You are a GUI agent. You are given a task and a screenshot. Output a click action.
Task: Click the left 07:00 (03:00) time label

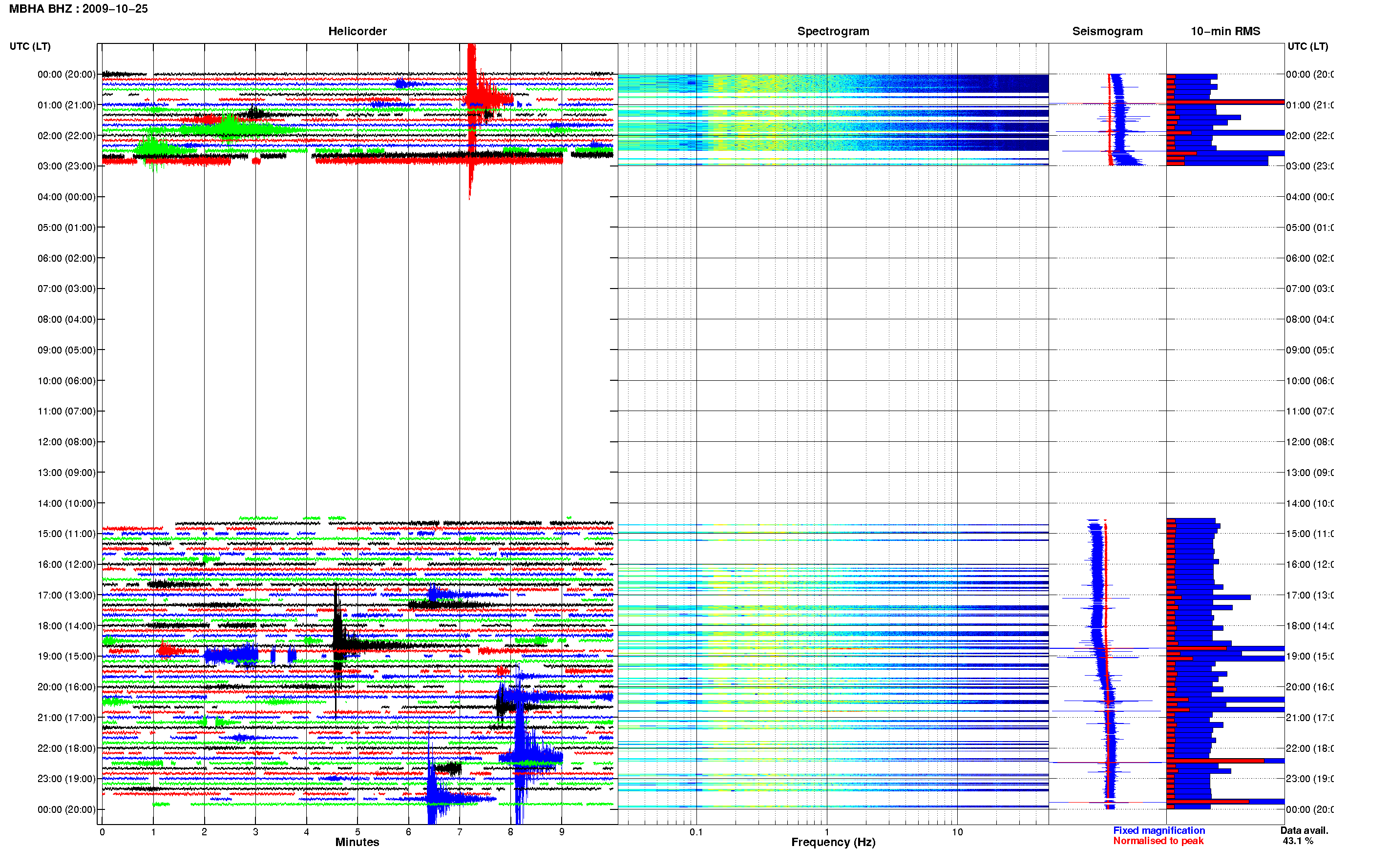66,288
